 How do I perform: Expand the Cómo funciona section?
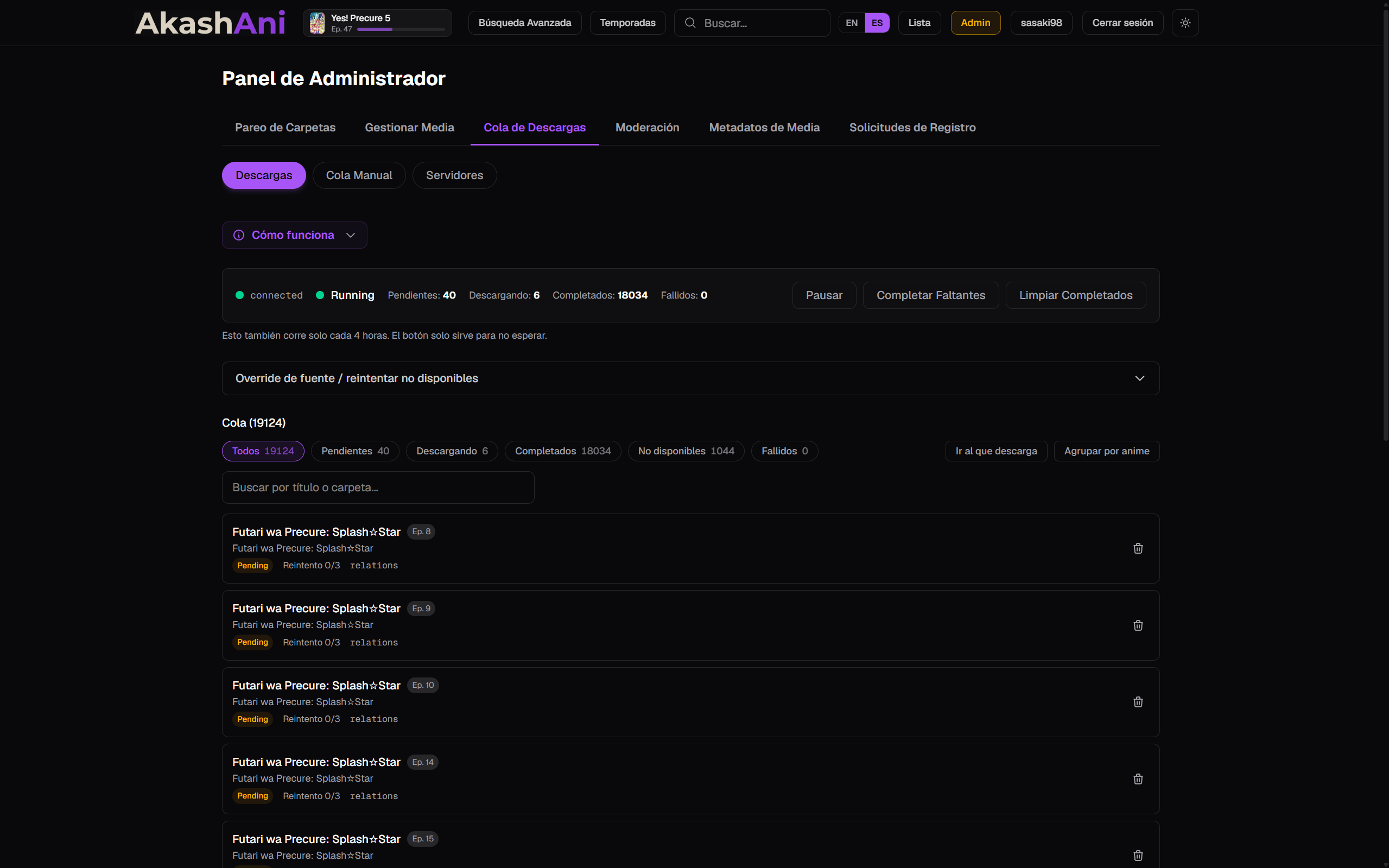tap(294, 236)
